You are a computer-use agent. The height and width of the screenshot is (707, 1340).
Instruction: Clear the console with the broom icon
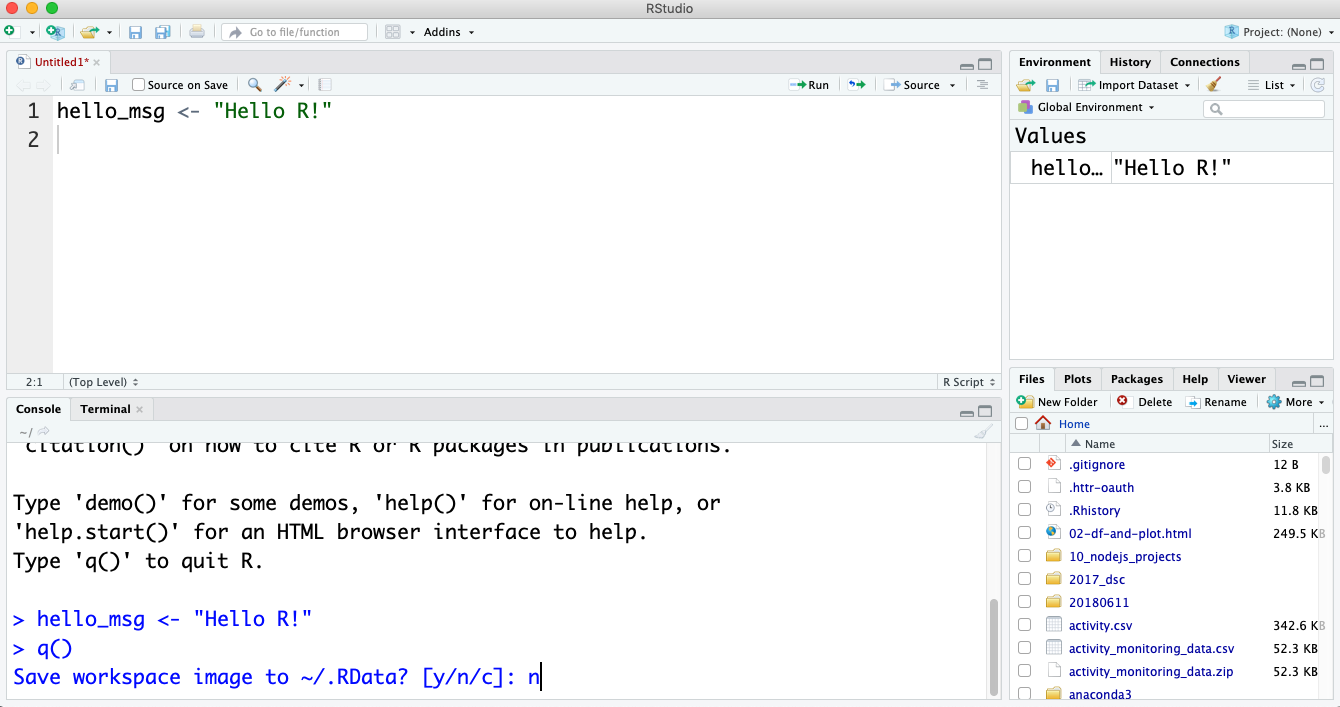984,432
